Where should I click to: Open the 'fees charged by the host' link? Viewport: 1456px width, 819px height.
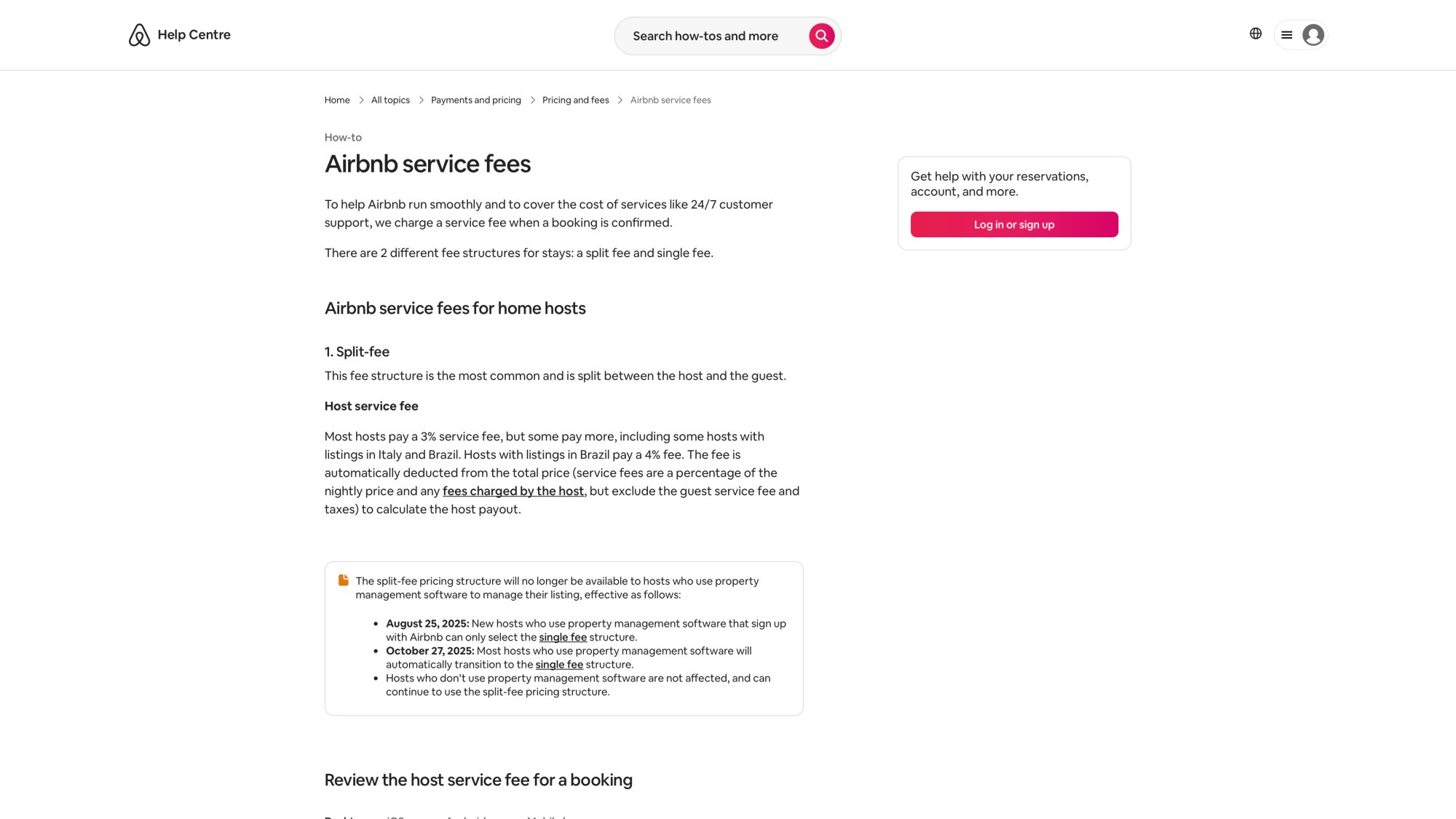tap(513, 491)
